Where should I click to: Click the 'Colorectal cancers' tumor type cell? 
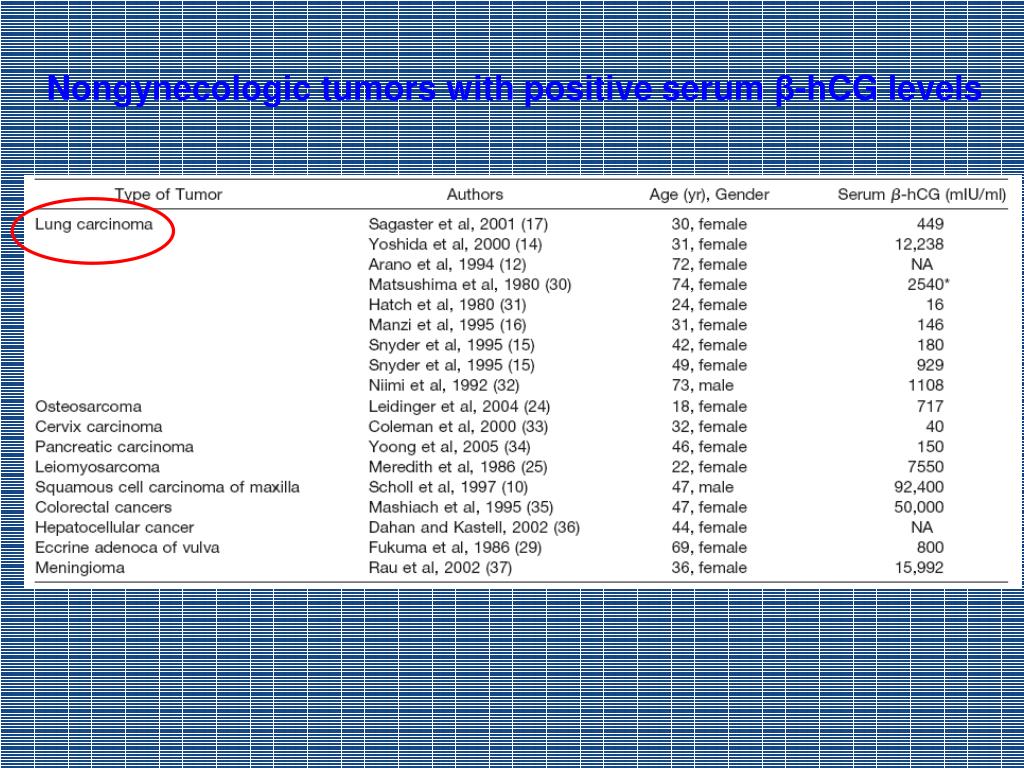click(103, 507)
